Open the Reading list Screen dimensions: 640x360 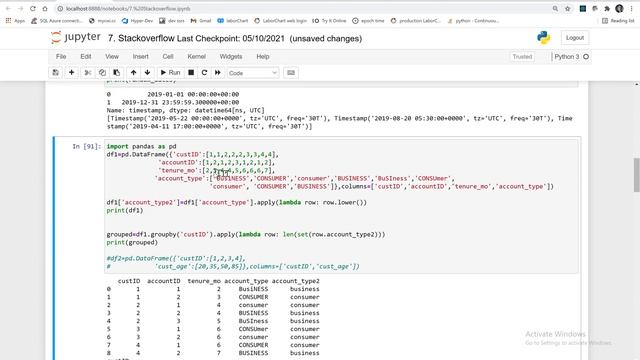(x=618, y=20)
